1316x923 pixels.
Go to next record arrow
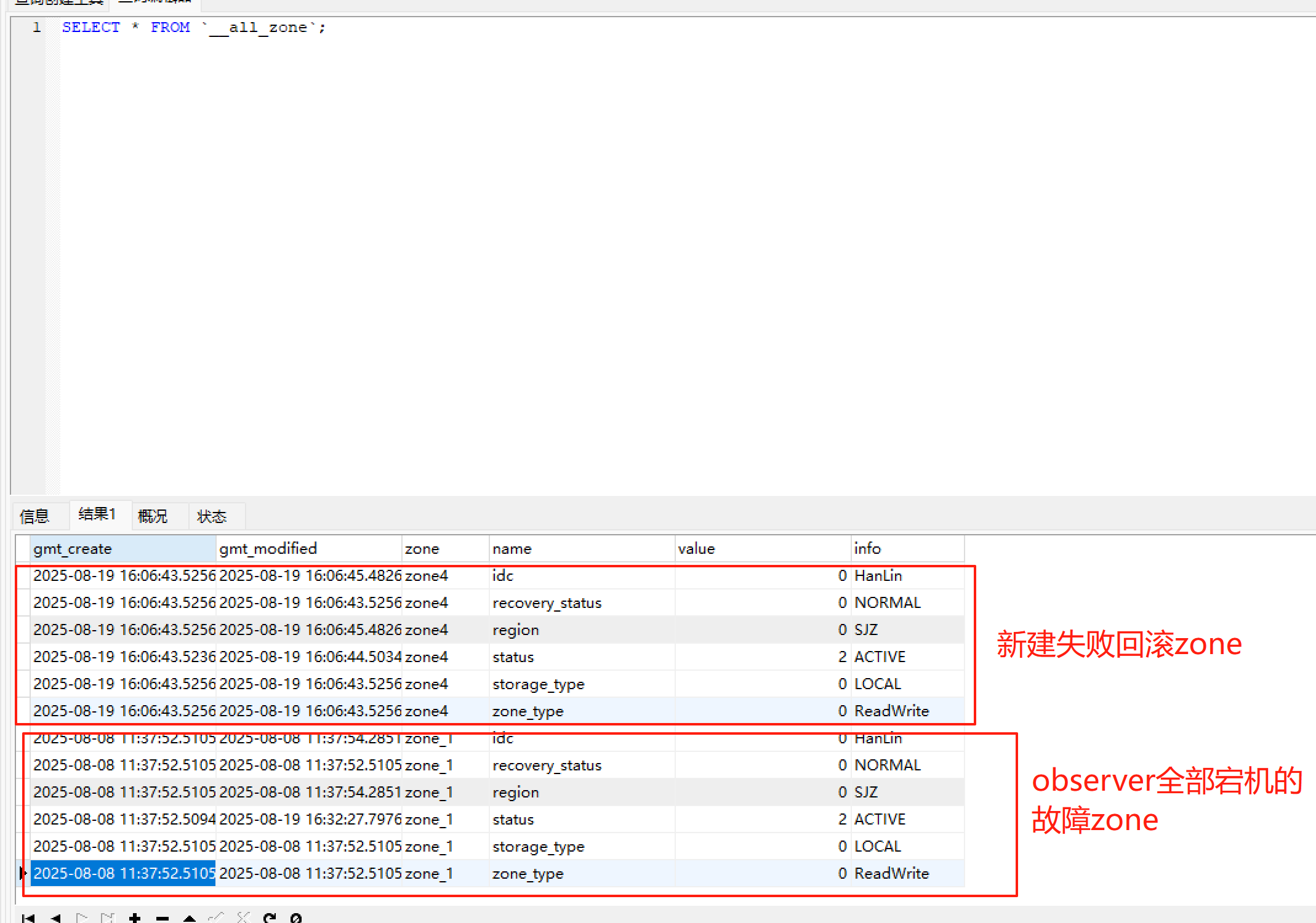pos(82,917)
